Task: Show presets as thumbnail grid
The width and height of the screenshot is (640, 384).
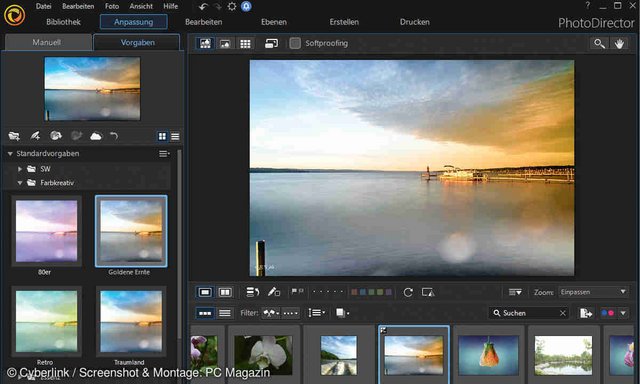Action: 162,136
